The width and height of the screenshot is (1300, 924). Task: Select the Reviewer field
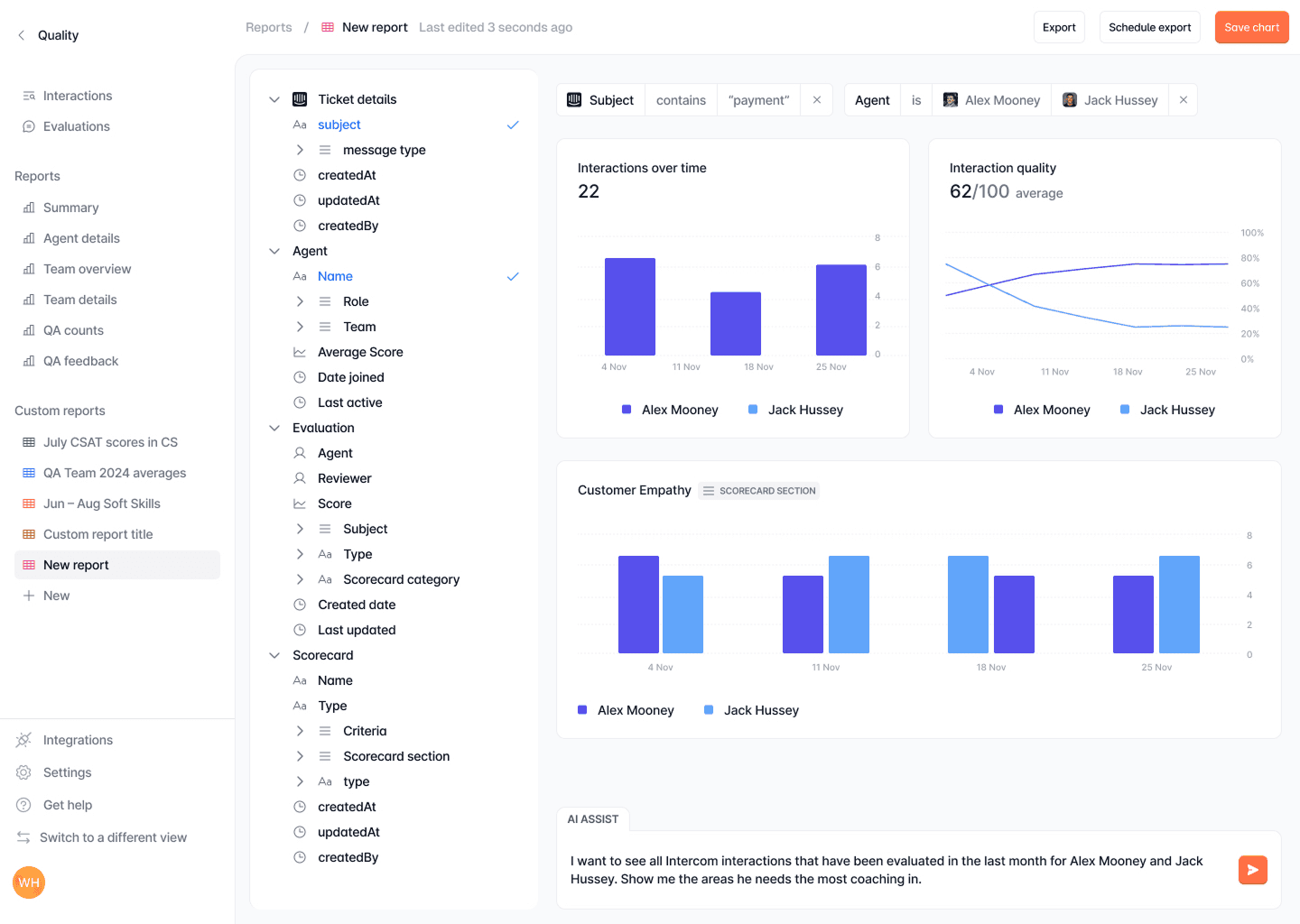[x=344, y=478]
